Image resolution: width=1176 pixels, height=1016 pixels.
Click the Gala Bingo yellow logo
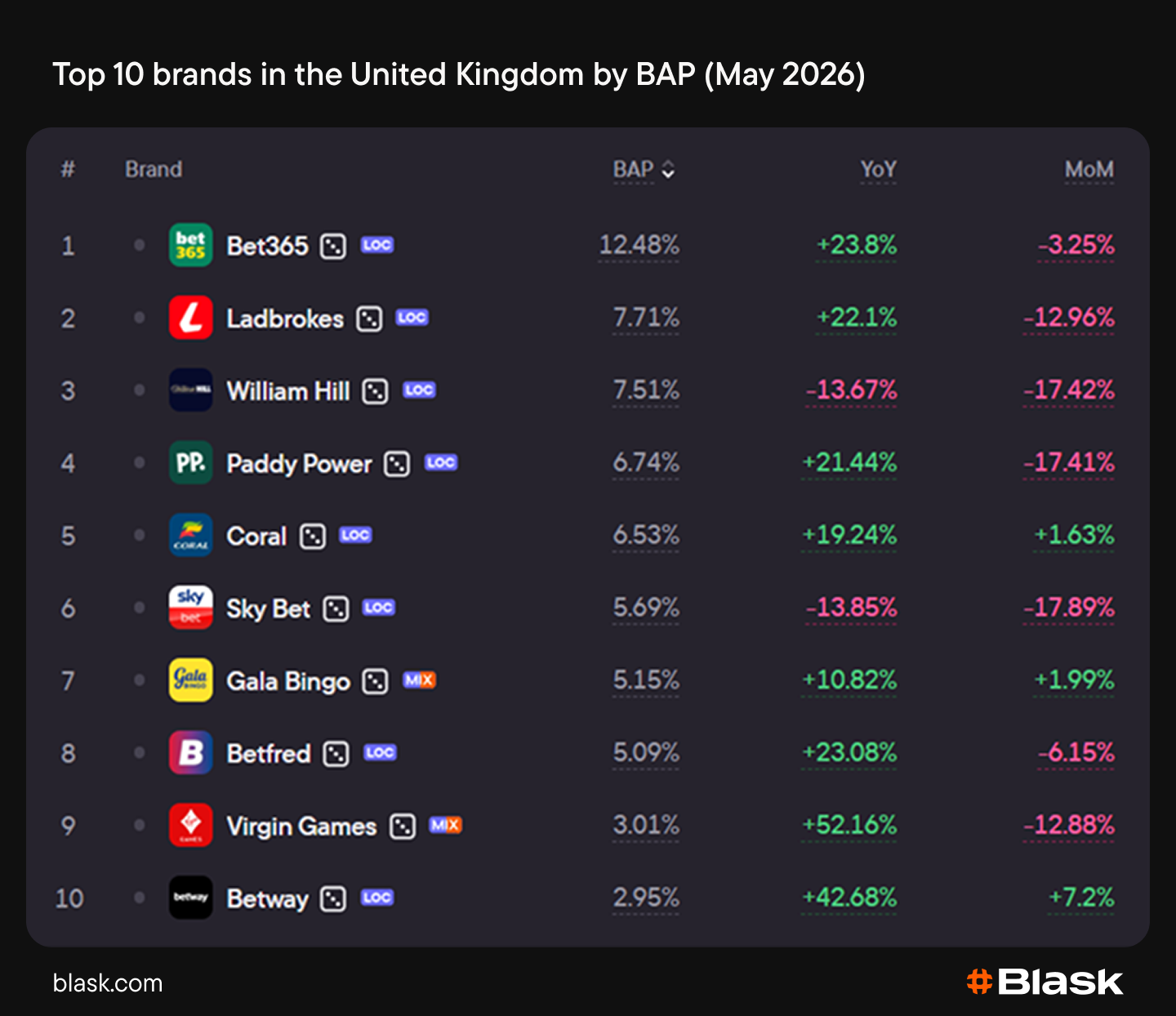190,680
